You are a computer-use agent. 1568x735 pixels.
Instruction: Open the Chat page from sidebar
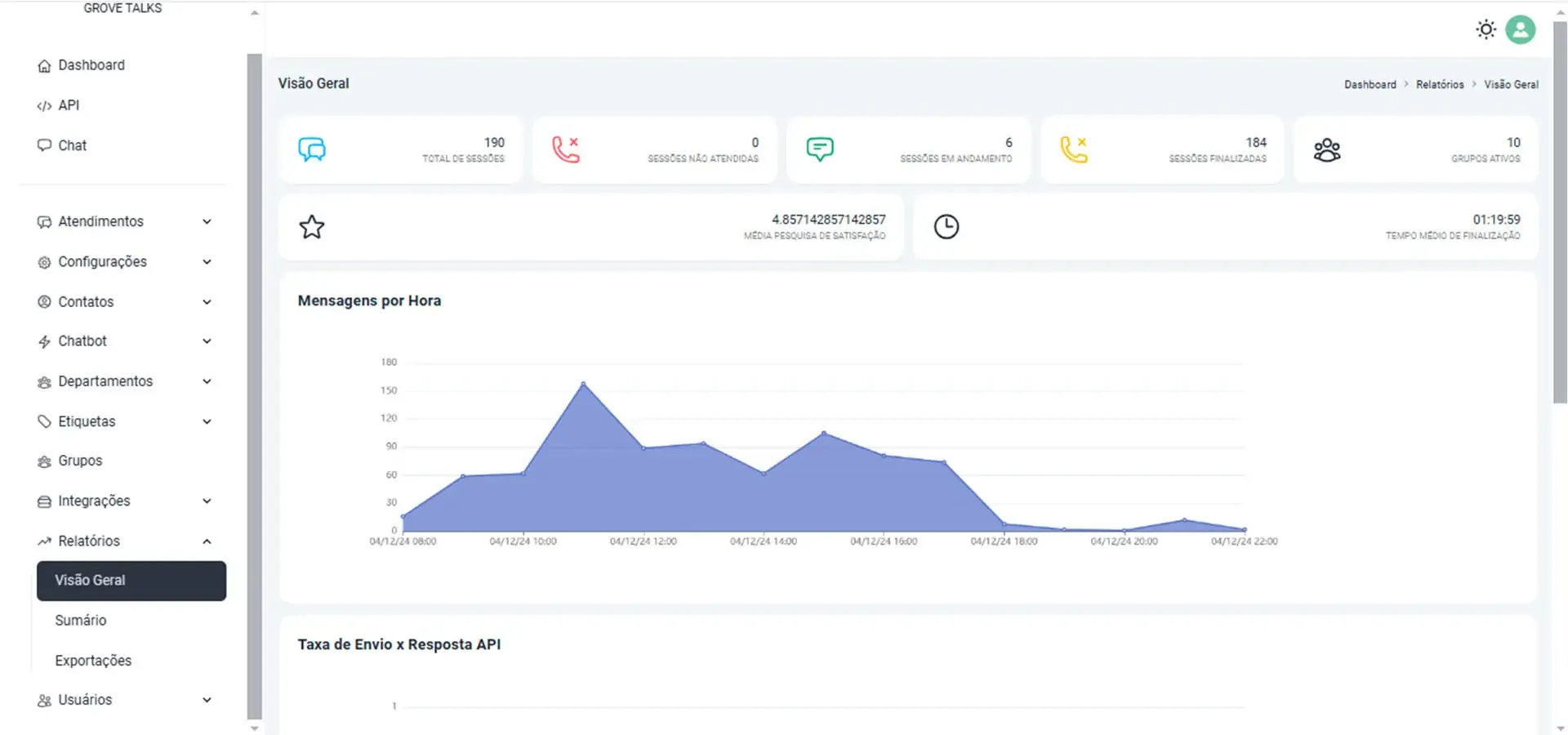pyautogui.click(x=72, y=145)
